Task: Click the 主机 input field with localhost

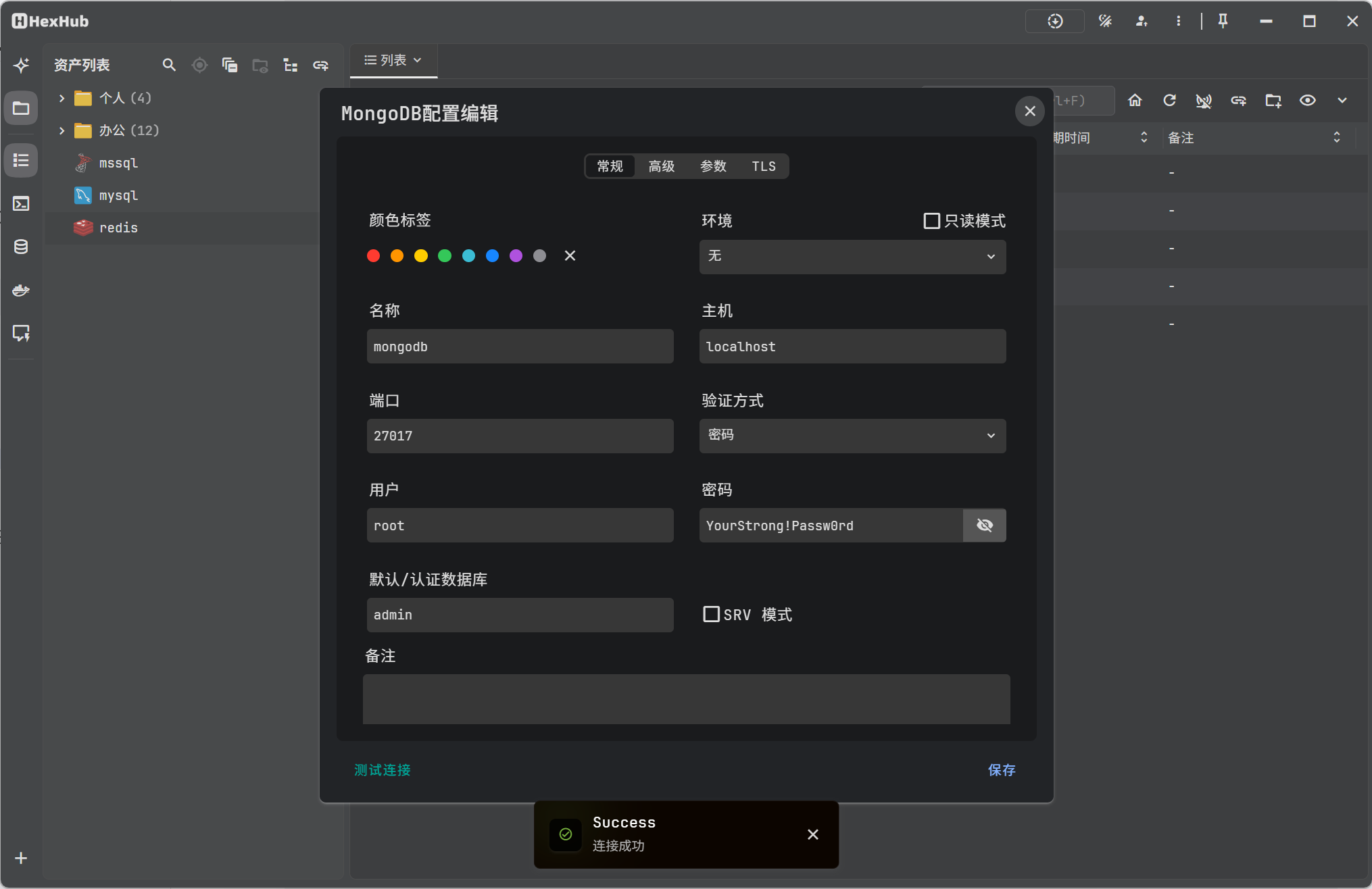Action: pos(852,347)
